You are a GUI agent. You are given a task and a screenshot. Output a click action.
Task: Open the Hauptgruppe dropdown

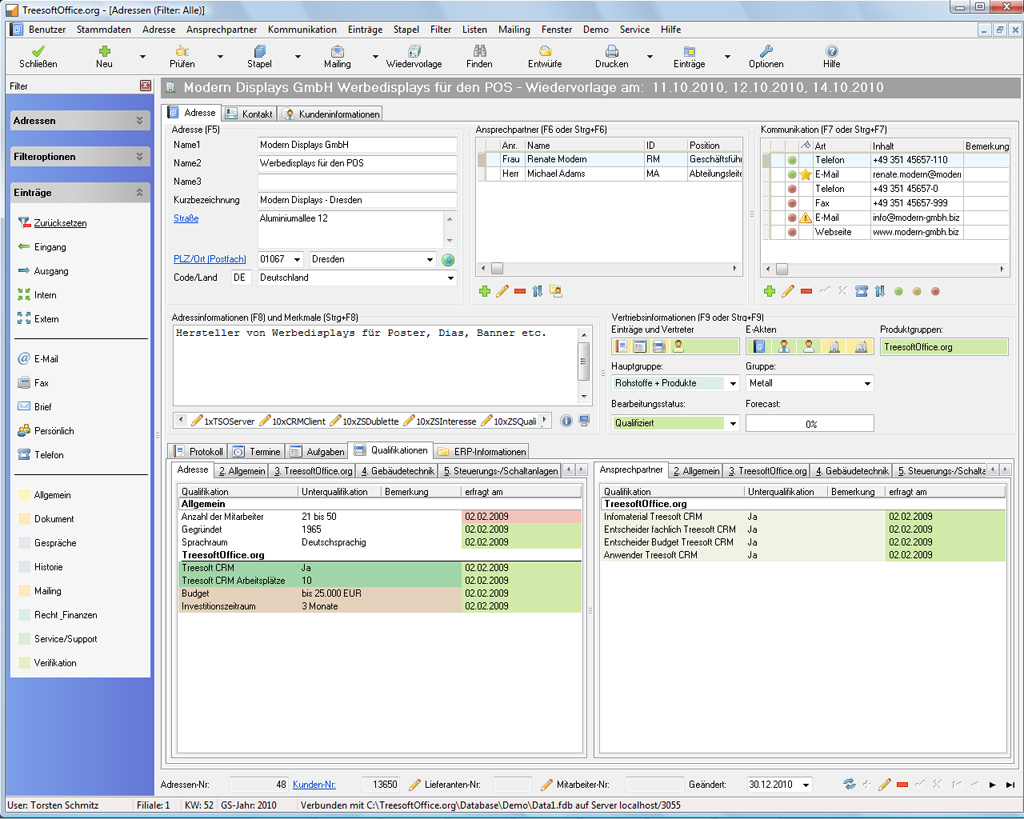[732, 383]
